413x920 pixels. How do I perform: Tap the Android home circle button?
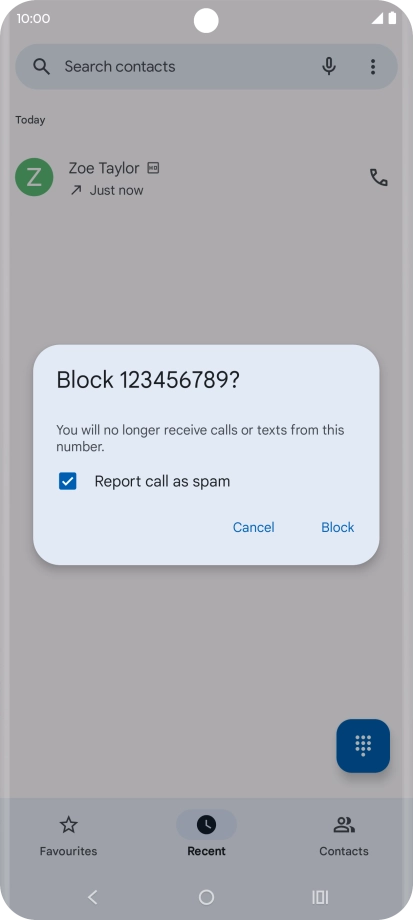pos(206,897)
